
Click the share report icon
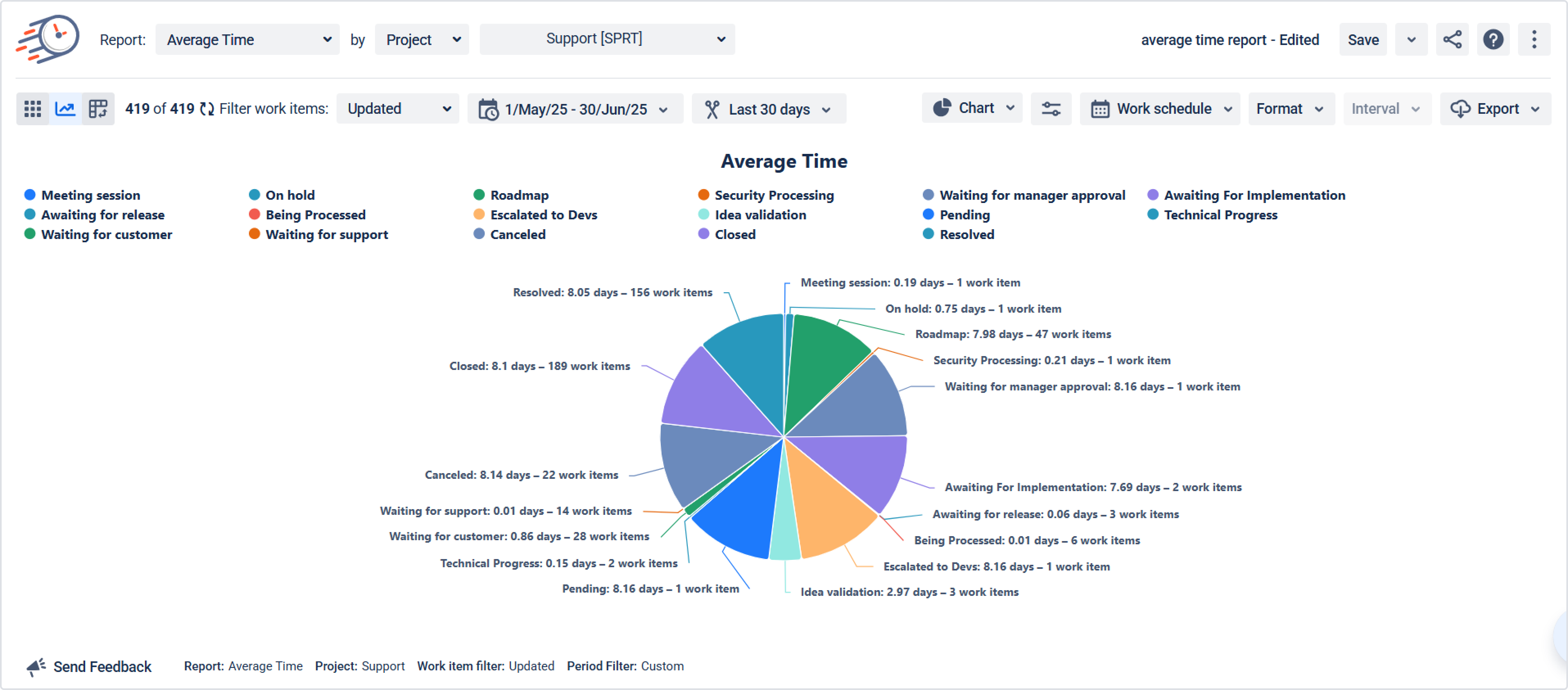[1452, 40]
